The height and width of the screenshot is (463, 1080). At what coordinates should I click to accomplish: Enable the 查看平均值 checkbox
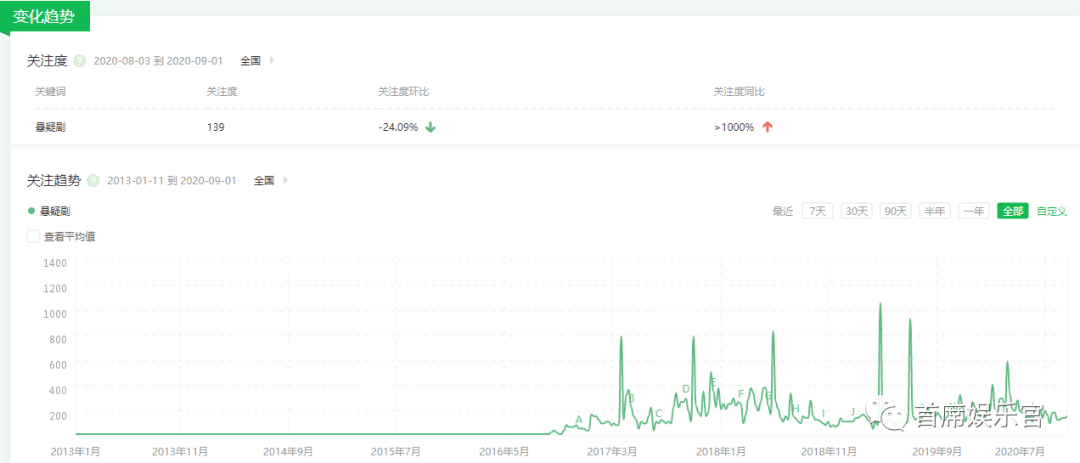pos(33,237)
